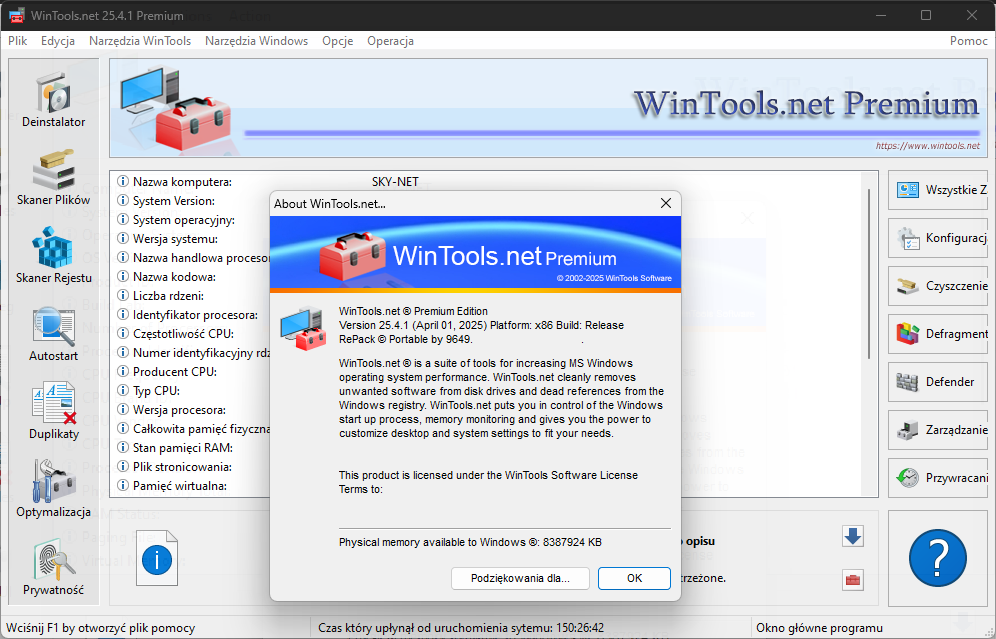This screenshot has width=996, height=639.
Task: Click info icon beside Plik stronicowania
Action: click(123, 466)
